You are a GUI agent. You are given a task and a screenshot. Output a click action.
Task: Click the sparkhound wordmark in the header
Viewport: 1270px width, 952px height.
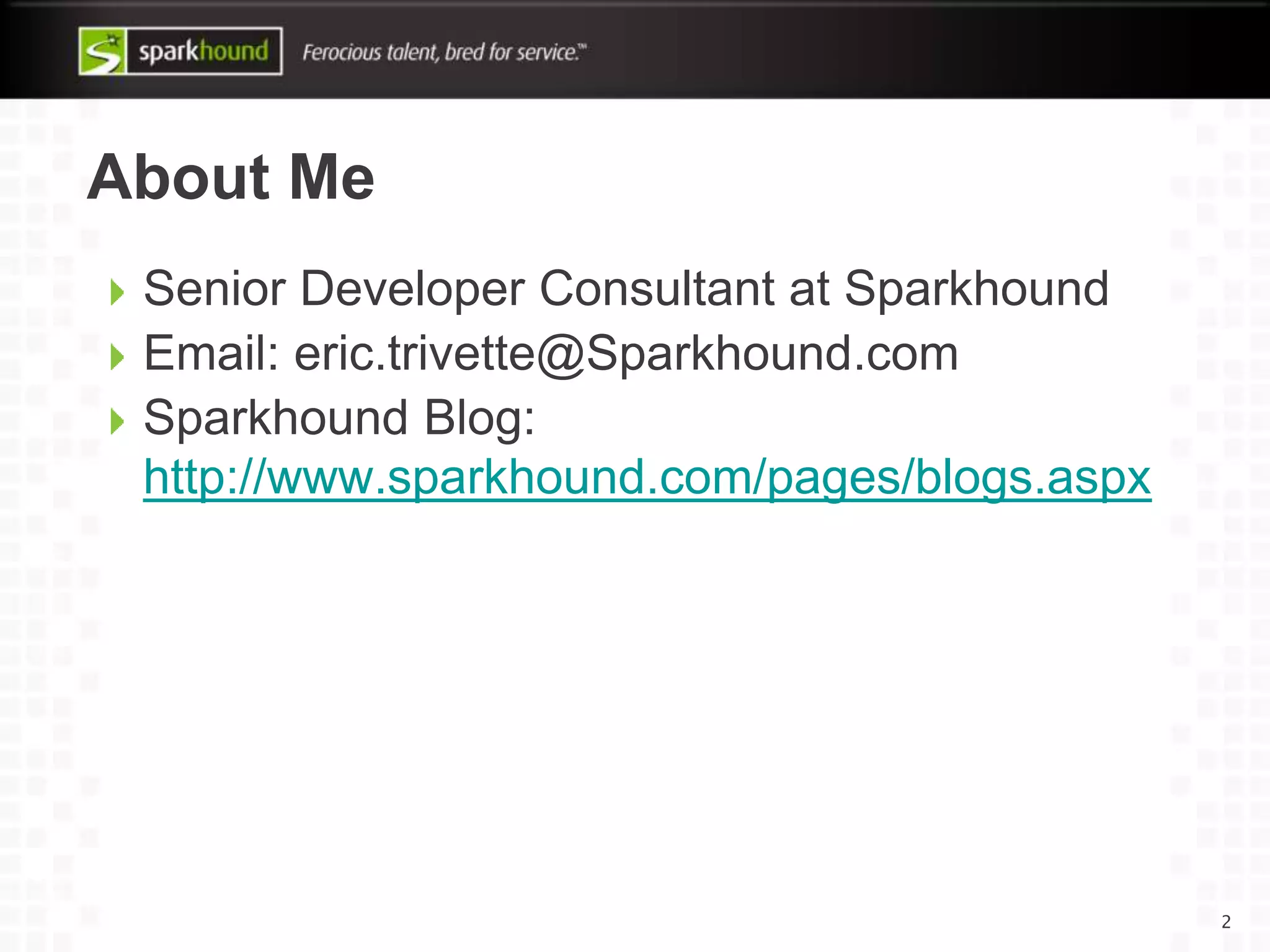pos(203,51)
